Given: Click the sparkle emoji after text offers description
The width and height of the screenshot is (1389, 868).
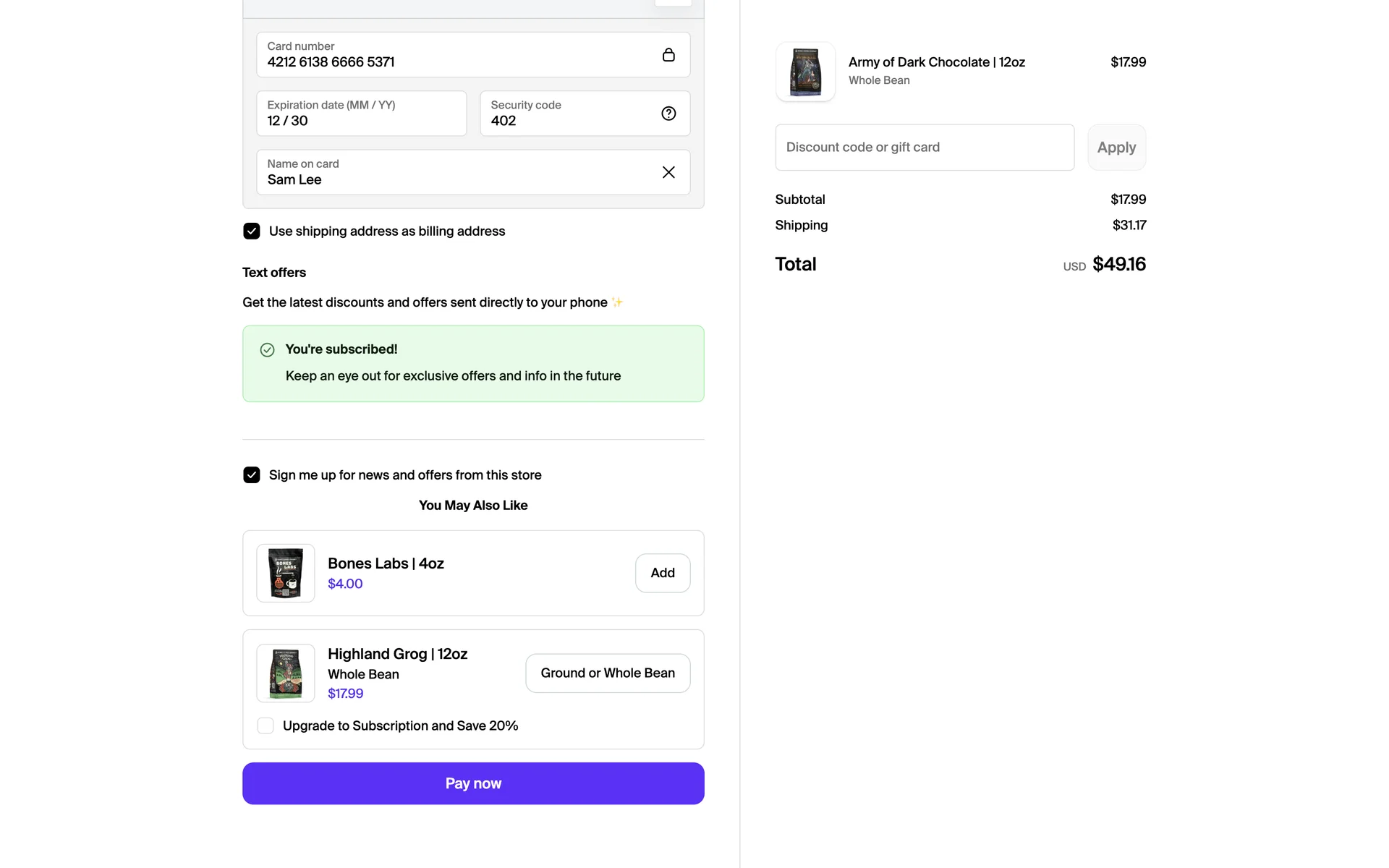Looking at the screenshot, I should [x=617, y=302].
